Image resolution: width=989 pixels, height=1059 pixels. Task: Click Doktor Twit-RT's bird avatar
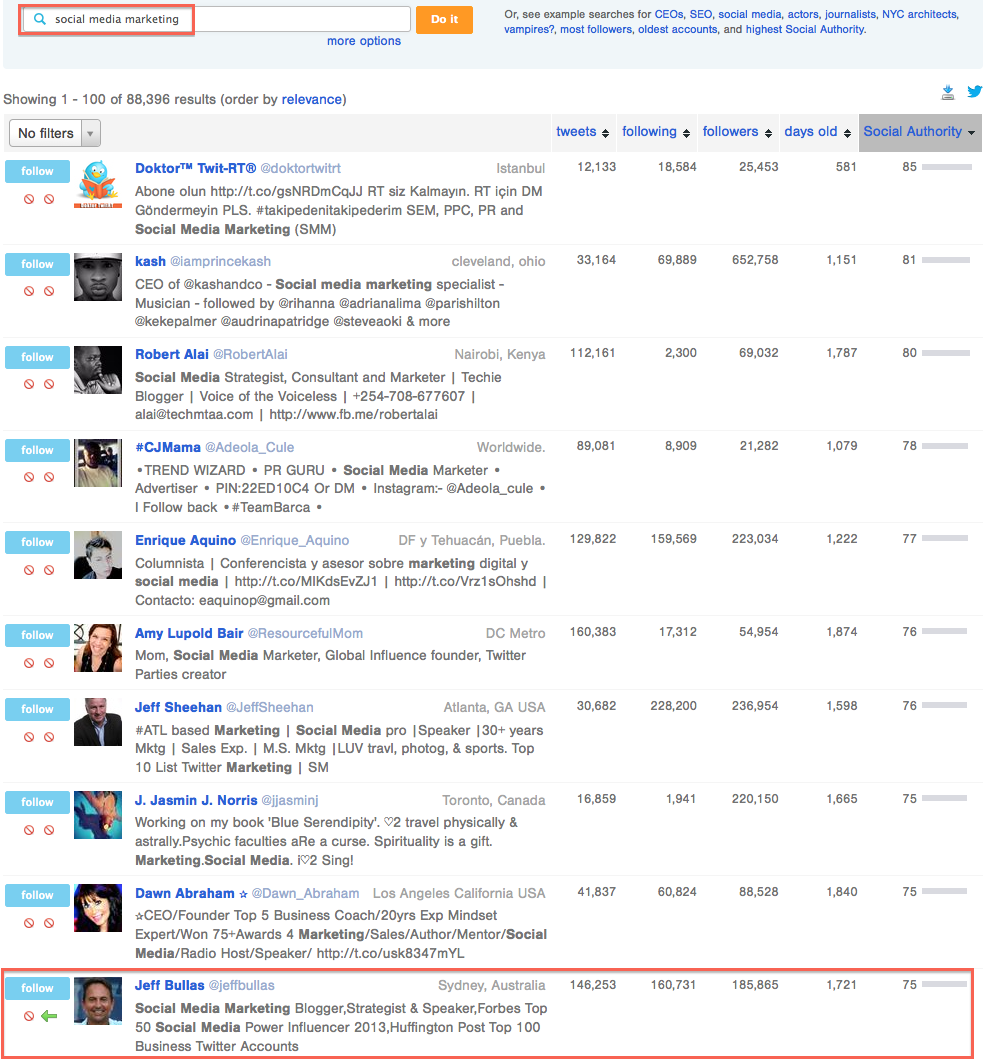pyautogui.click(x=98, y=184)
